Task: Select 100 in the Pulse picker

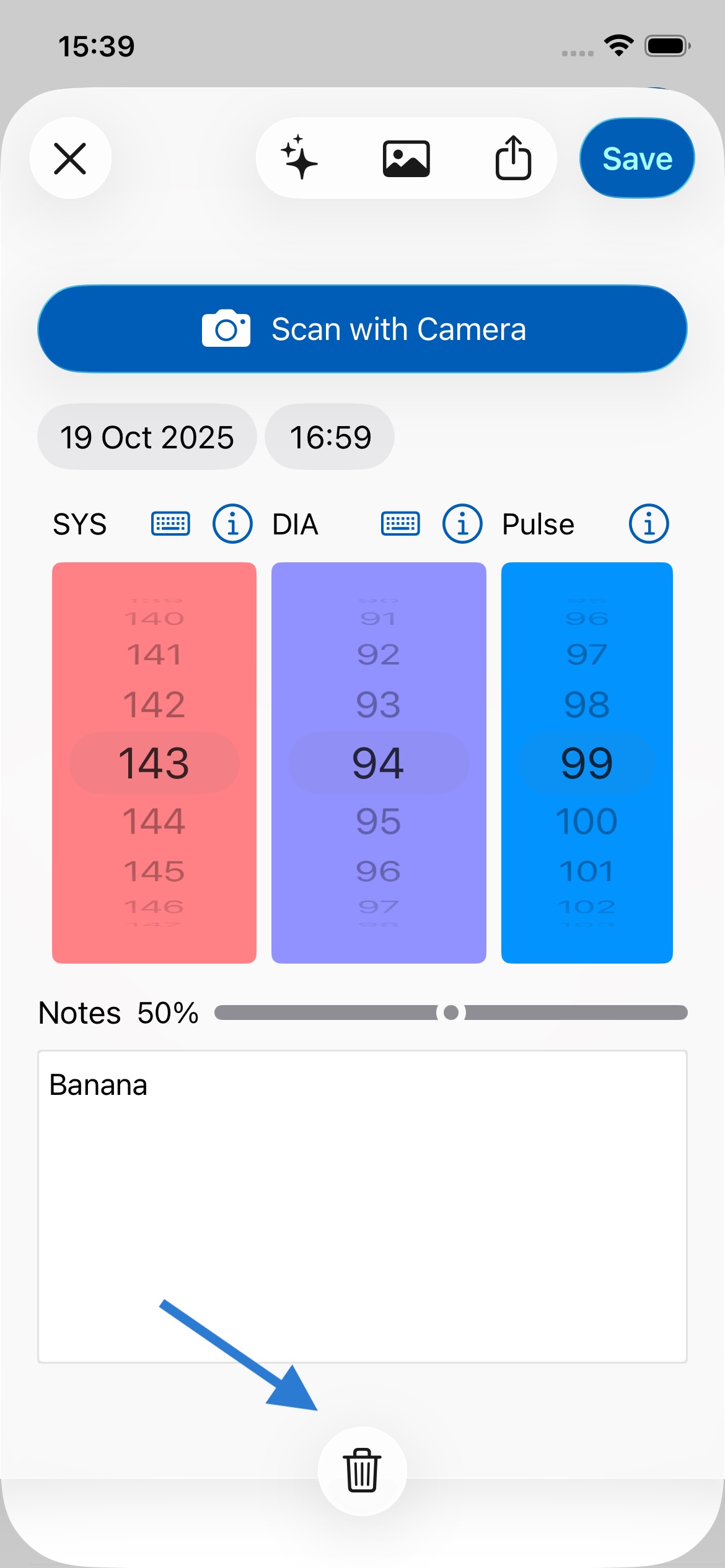Action: pyautogui.click(x=586, y=821)
